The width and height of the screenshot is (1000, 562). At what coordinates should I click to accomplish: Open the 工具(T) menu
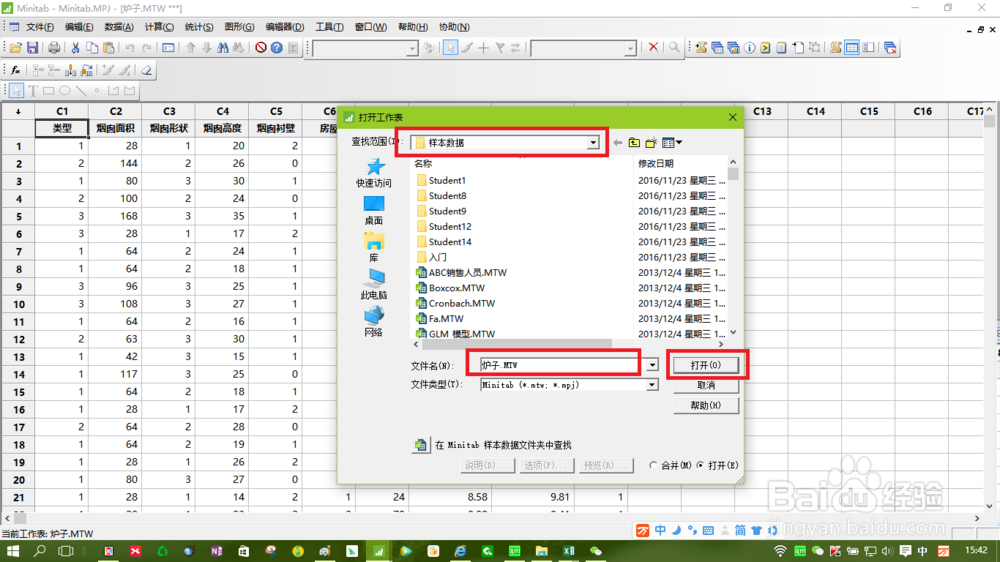(329, 27)
